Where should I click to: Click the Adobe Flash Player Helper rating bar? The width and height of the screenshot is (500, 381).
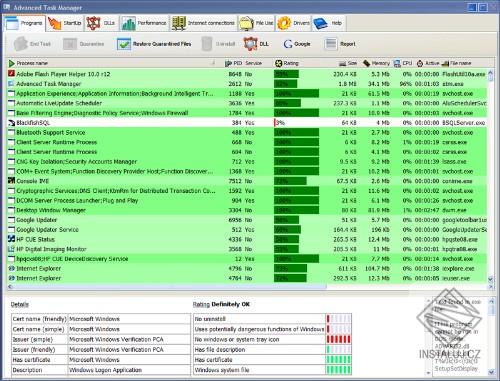(286, 74)
